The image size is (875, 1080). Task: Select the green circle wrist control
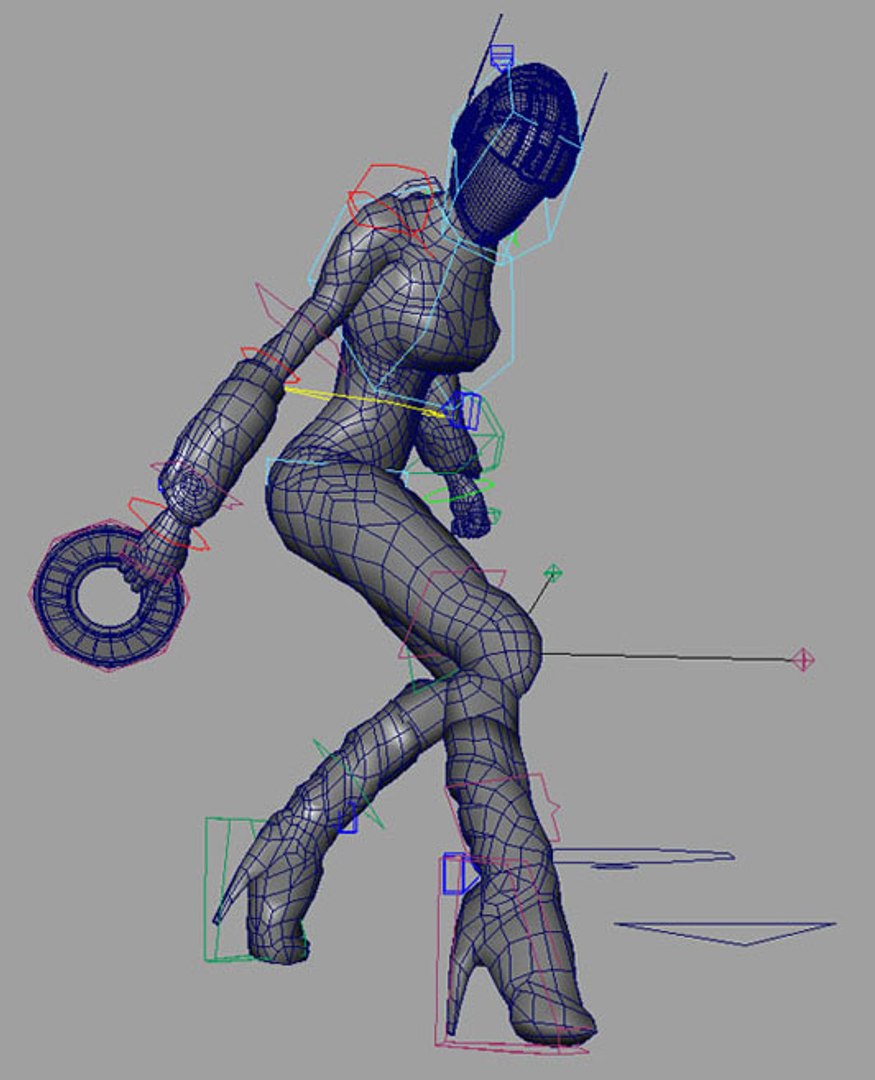point(459,490)
